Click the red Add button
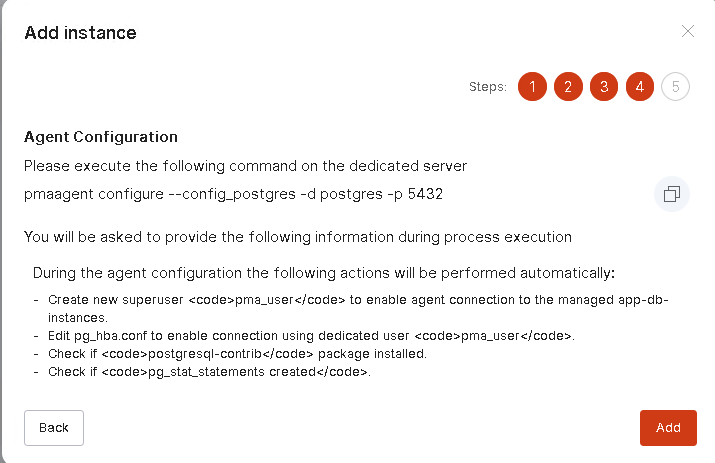Screen dimensions: 715x463 point(668,428)
